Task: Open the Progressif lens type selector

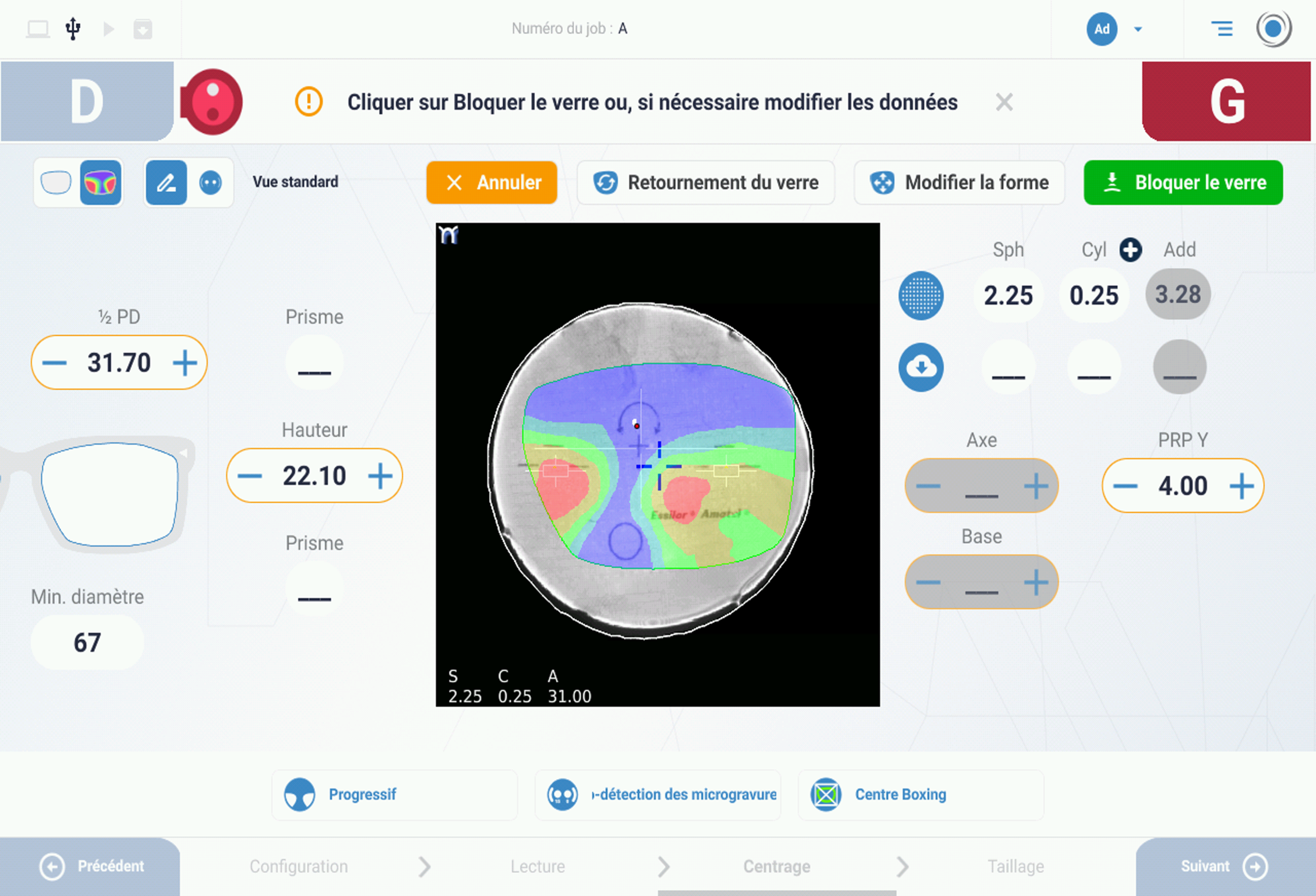Action: tap(395, 794)
